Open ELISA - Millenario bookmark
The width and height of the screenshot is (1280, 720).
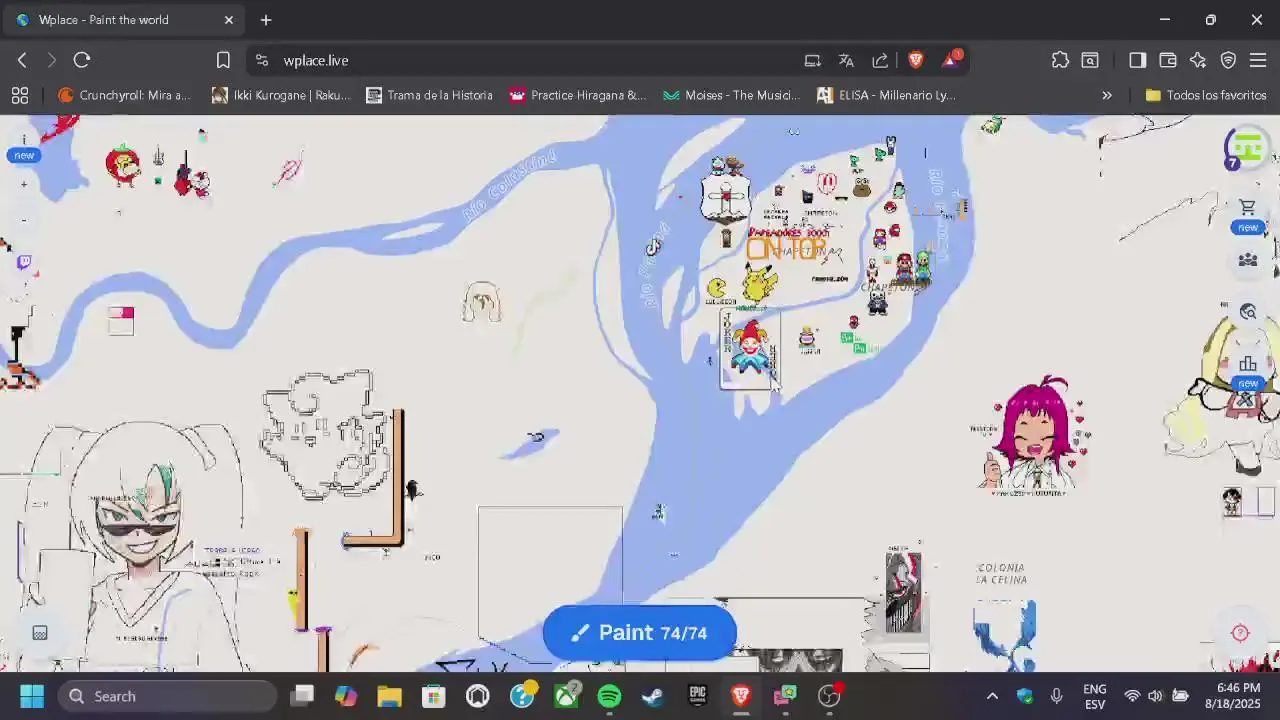click(886, 95)
